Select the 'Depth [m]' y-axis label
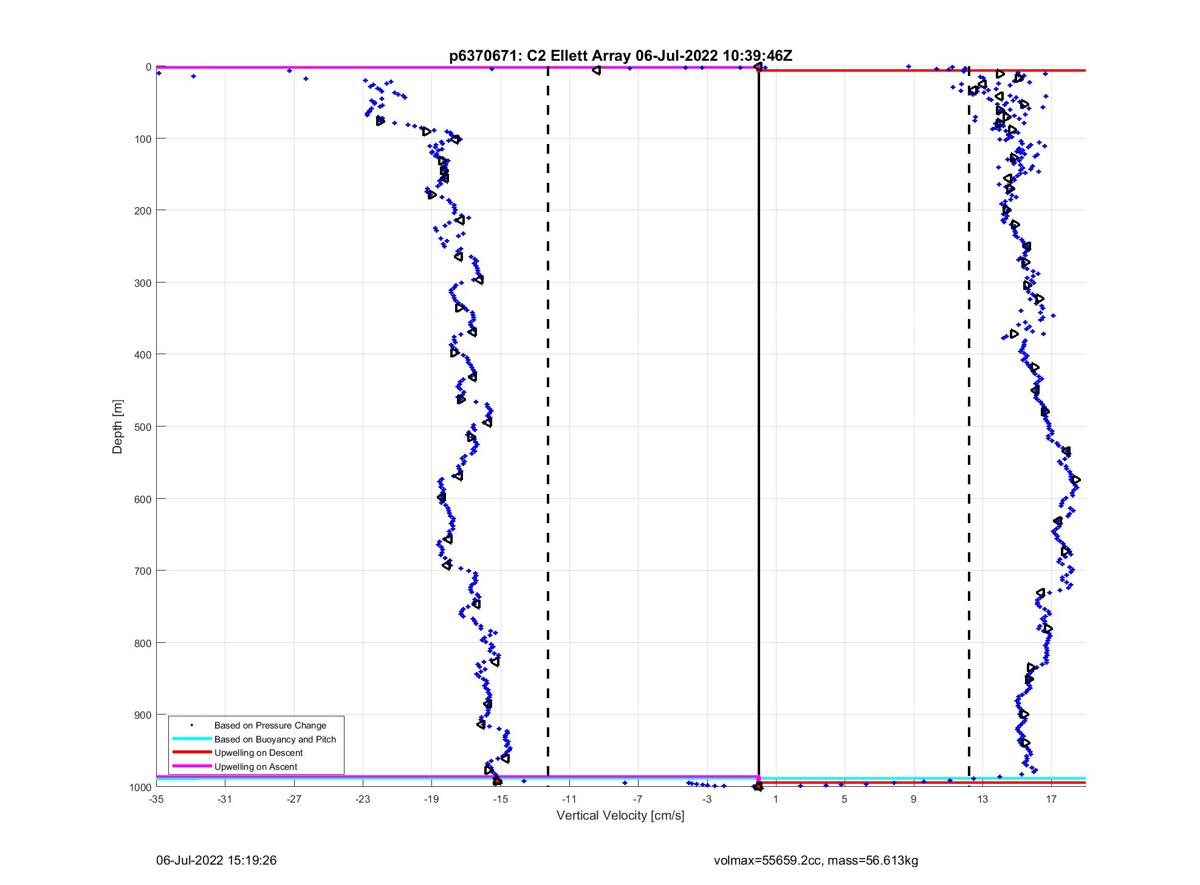Image resolution: width=1200 pixels, height=885 pixels. 118,426
